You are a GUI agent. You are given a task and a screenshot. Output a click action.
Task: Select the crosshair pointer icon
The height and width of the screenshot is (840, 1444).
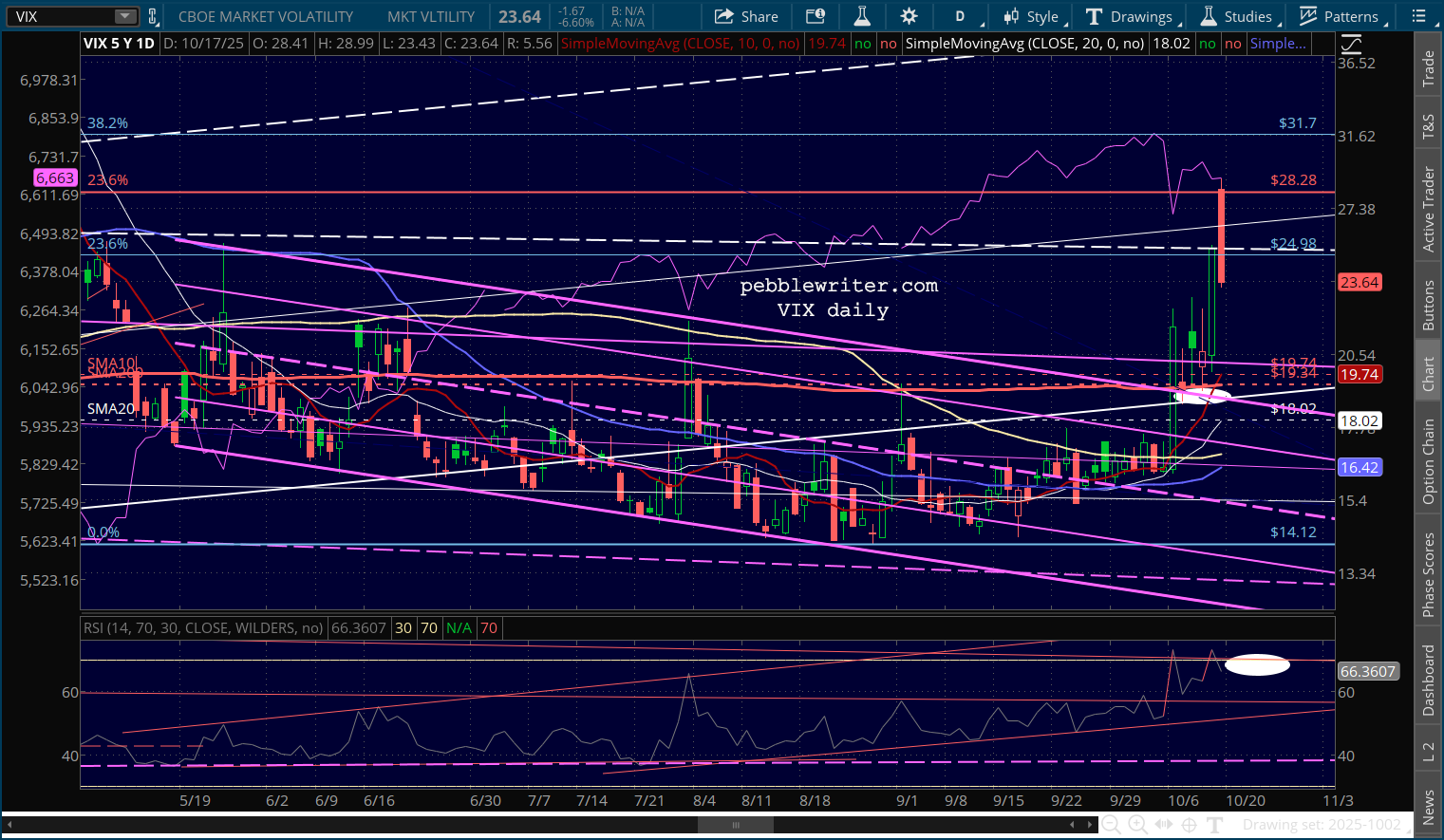[x=1189, y=825]
